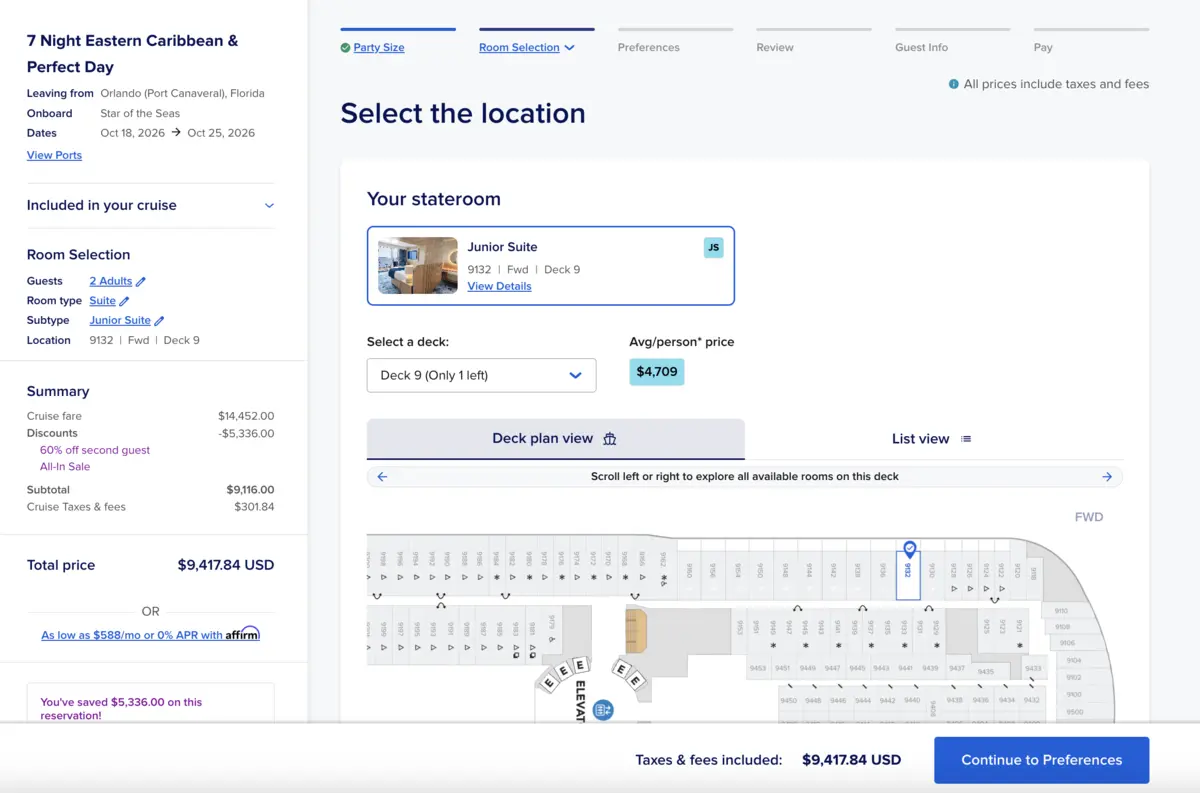
Task: Click the pencil icon next to 2 Adults
Action: (x=141, y=282)
